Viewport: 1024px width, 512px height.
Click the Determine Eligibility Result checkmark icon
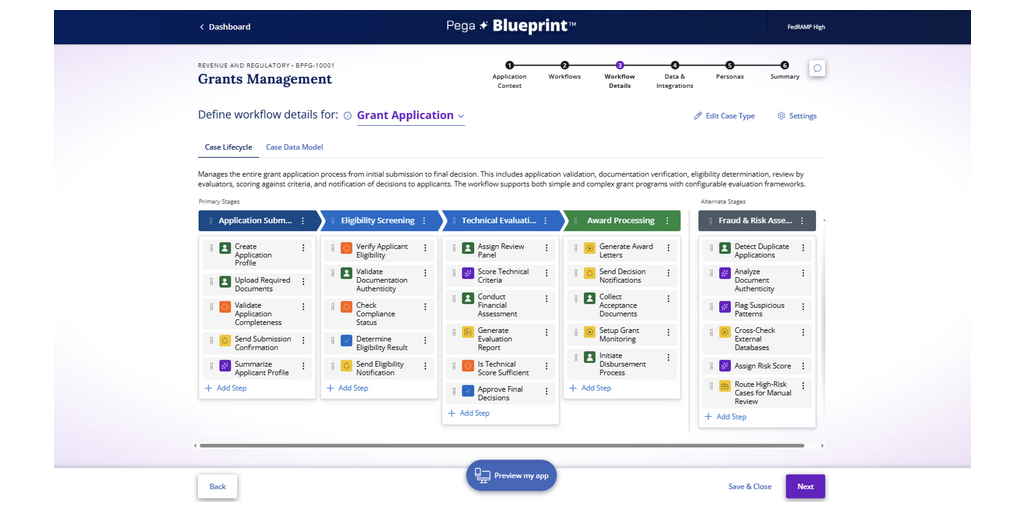[x=347, y=340]
